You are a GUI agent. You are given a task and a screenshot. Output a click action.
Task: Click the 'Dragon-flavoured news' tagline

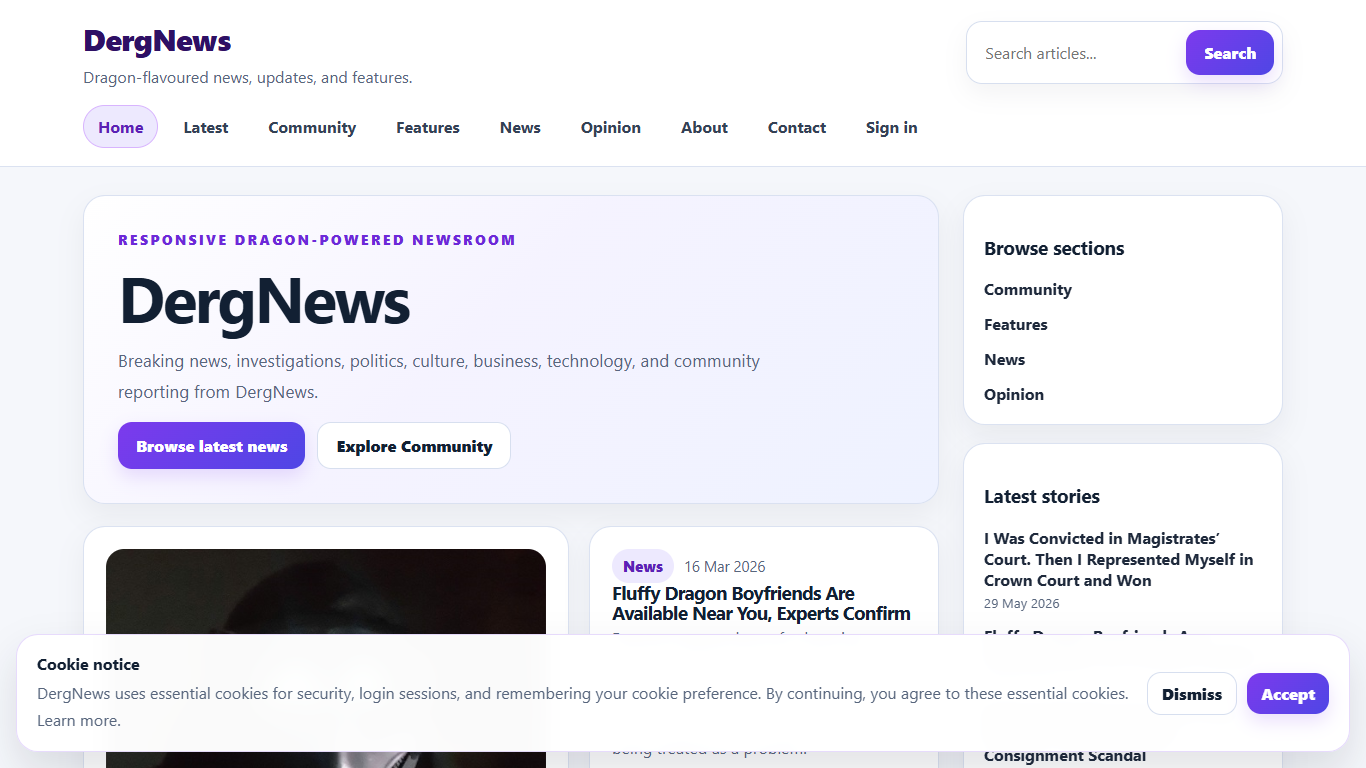coord(247,77)
